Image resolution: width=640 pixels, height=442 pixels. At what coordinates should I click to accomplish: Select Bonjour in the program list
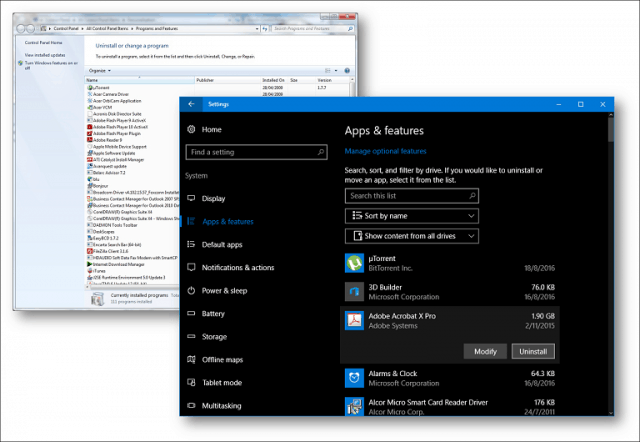pos(100,186)
